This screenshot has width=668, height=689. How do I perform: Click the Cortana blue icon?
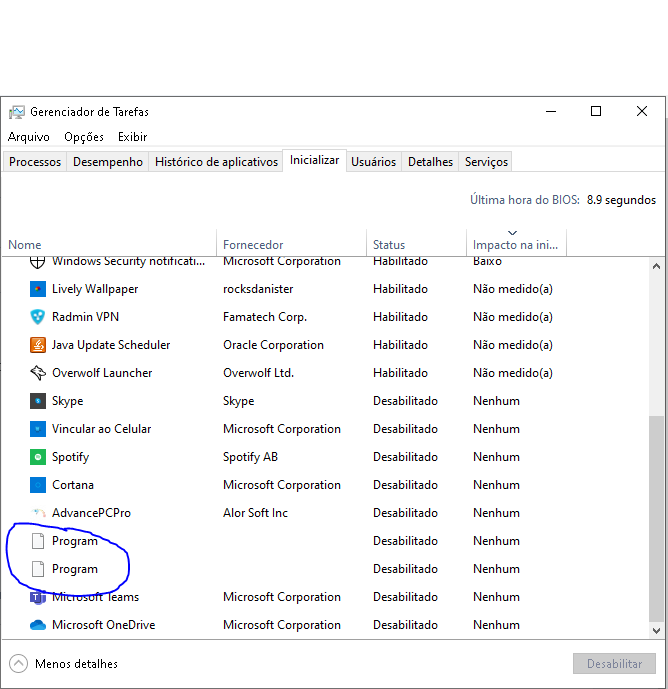38,485
